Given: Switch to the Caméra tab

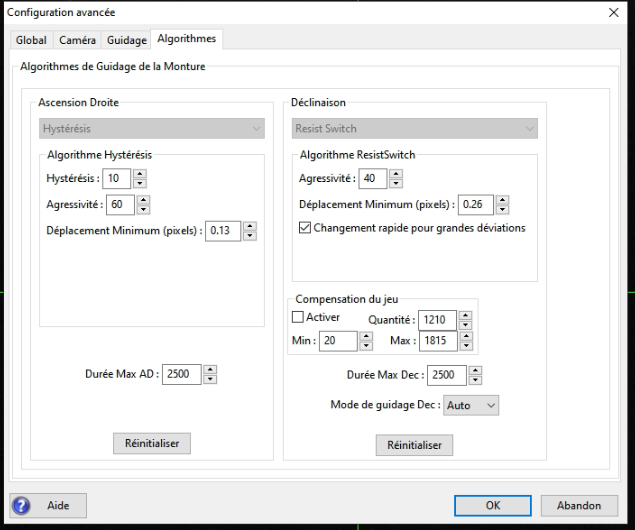Looking at the screenshot, I should click(x=77, y=40).
